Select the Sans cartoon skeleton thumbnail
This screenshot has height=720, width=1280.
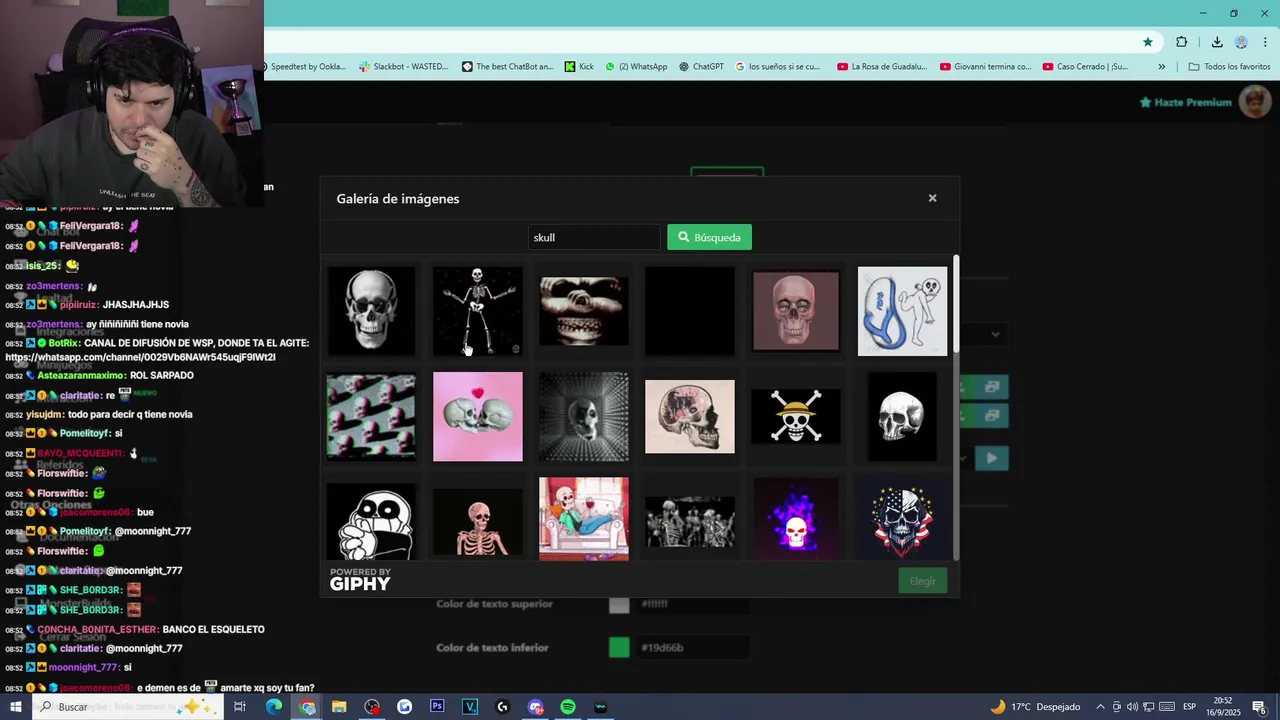tap(371, 523)
